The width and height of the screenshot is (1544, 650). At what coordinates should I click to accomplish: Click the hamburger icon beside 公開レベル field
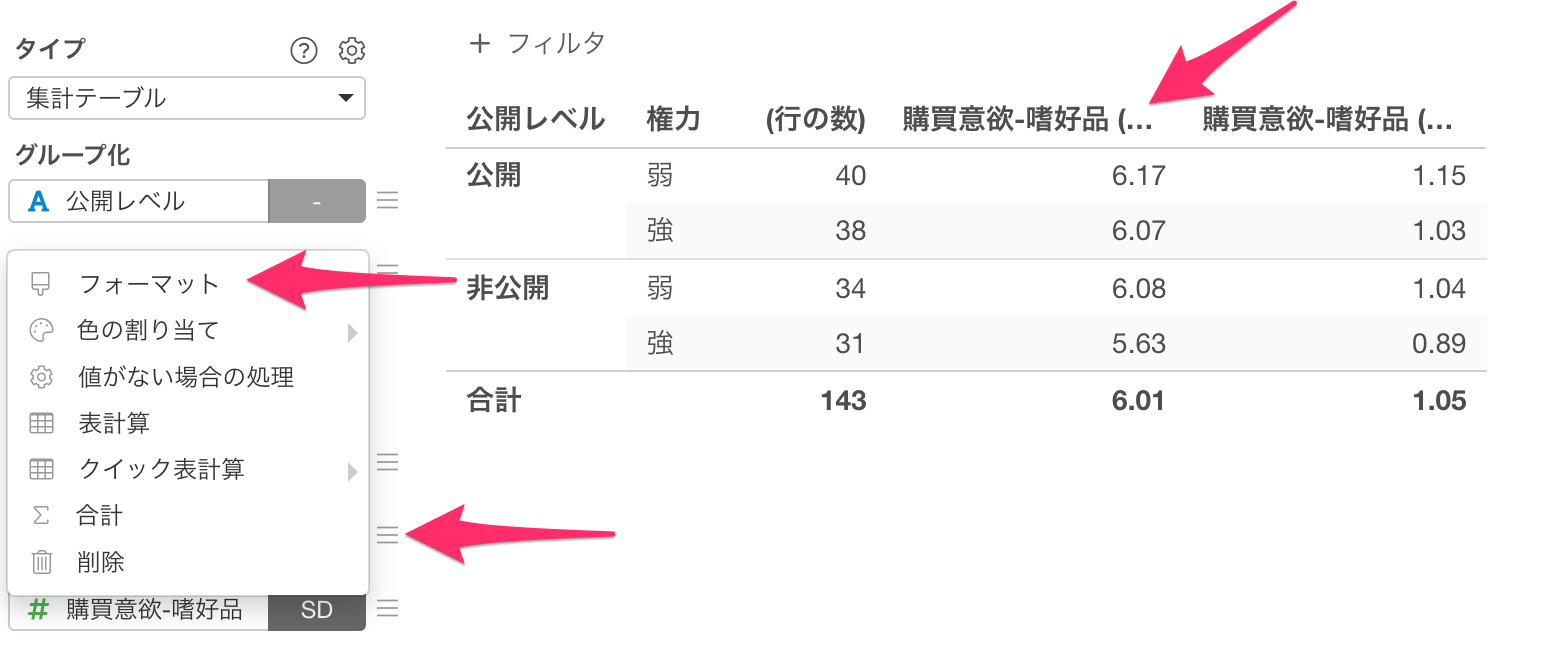(388, 200)
